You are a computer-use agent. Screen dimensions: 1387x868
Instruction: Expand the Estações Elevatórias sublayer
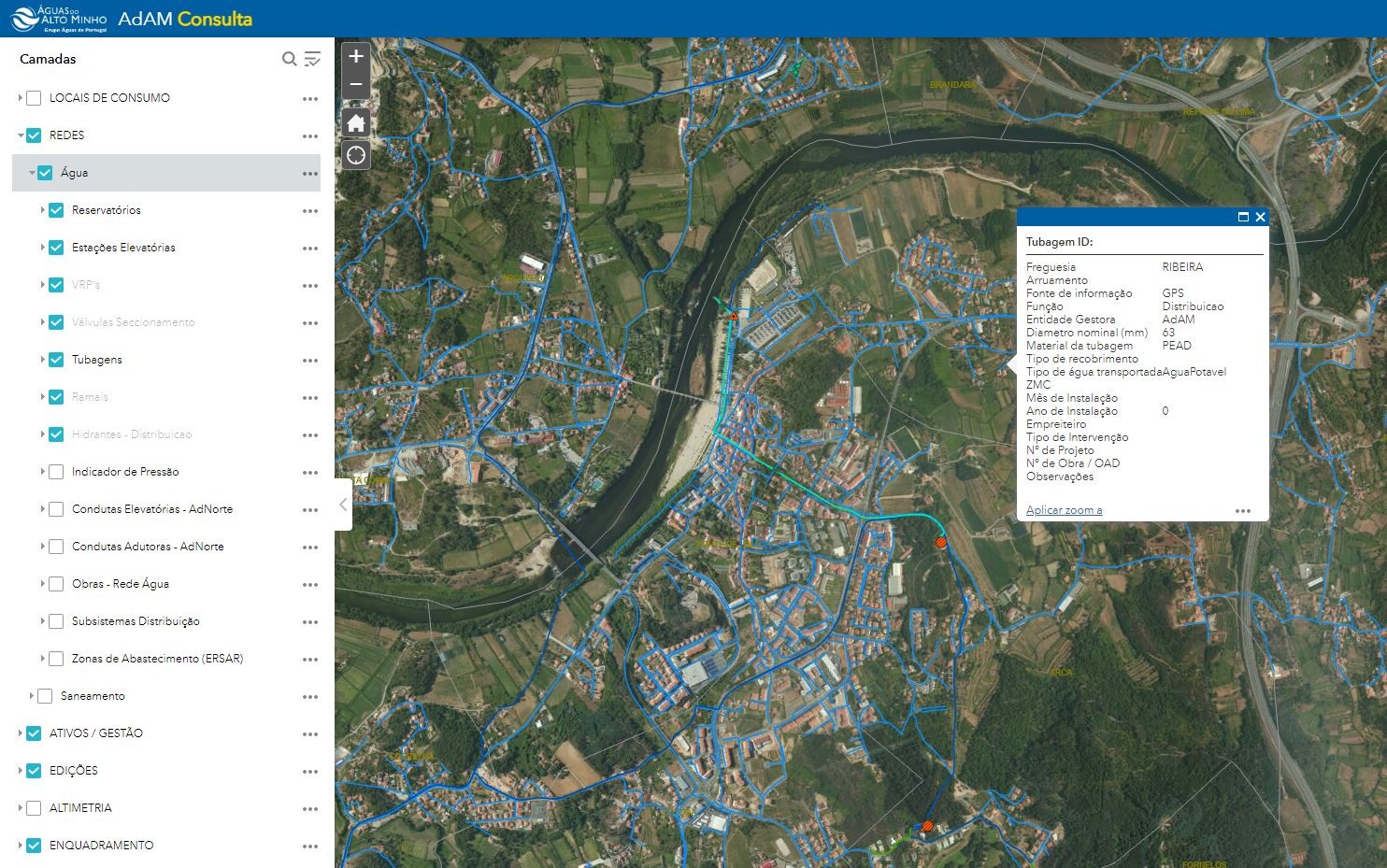[42, 248]
